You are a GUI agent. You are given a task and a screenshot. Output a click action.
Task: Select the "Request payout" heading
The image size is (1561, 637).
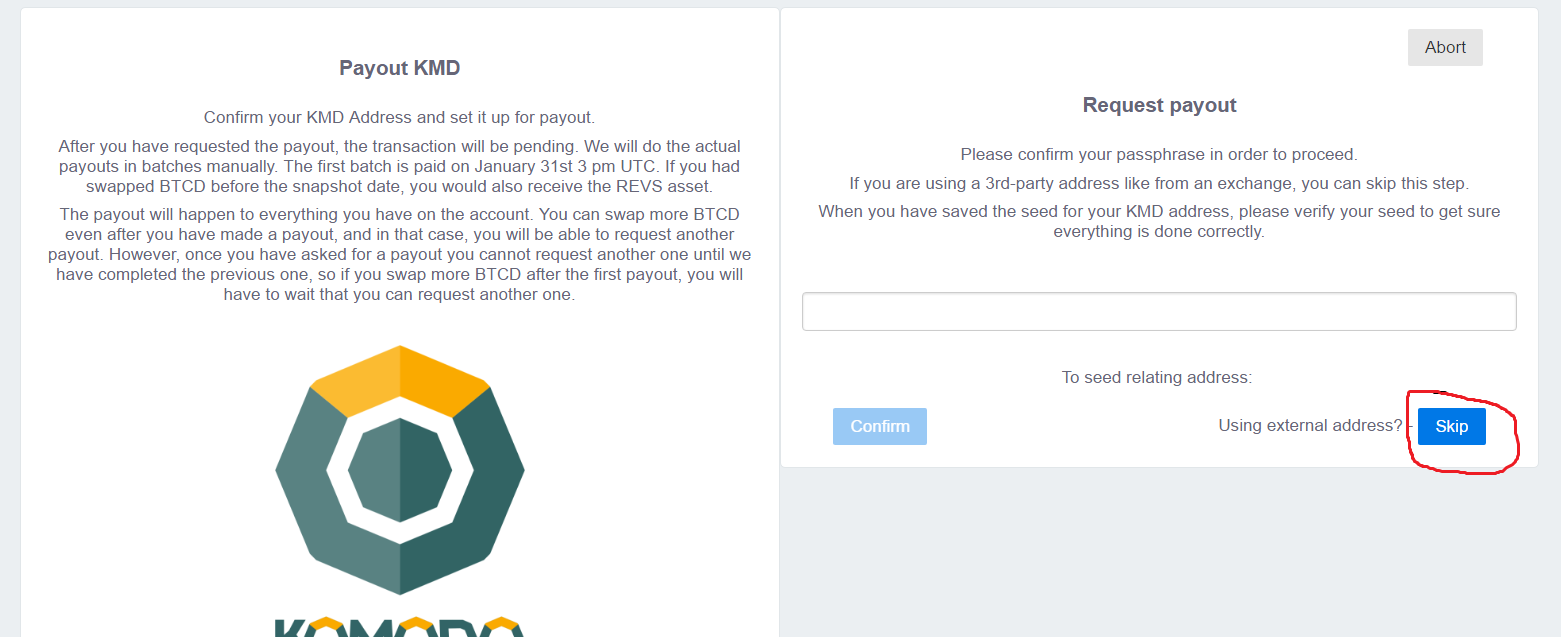[1160, 105]
